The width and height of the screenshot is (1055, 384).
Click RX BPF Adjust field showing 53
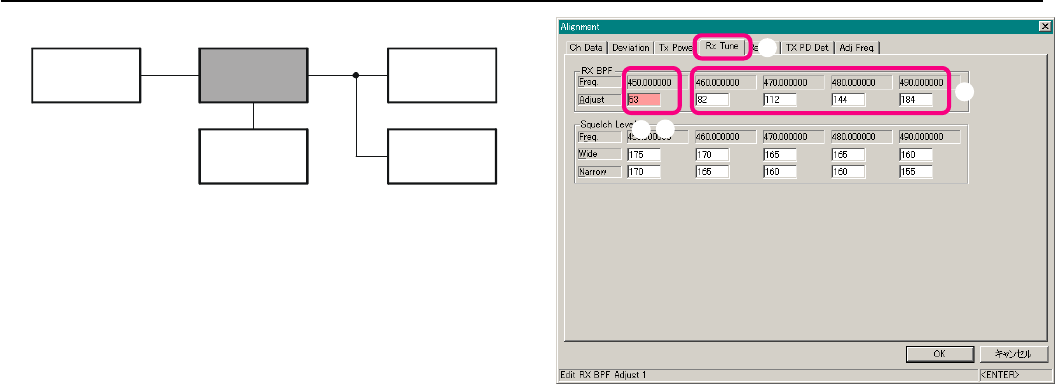(643, 100)
